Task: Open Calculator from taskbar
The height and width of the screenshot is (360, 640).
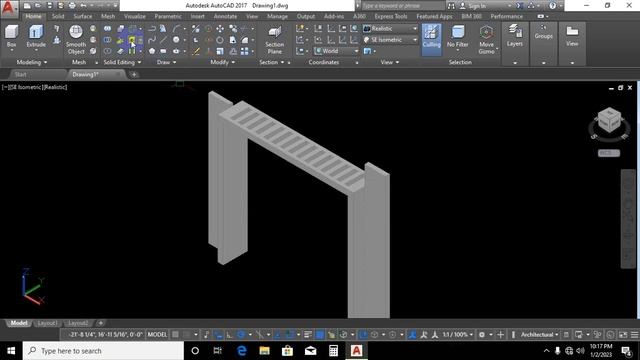Action: click(333, 351)
